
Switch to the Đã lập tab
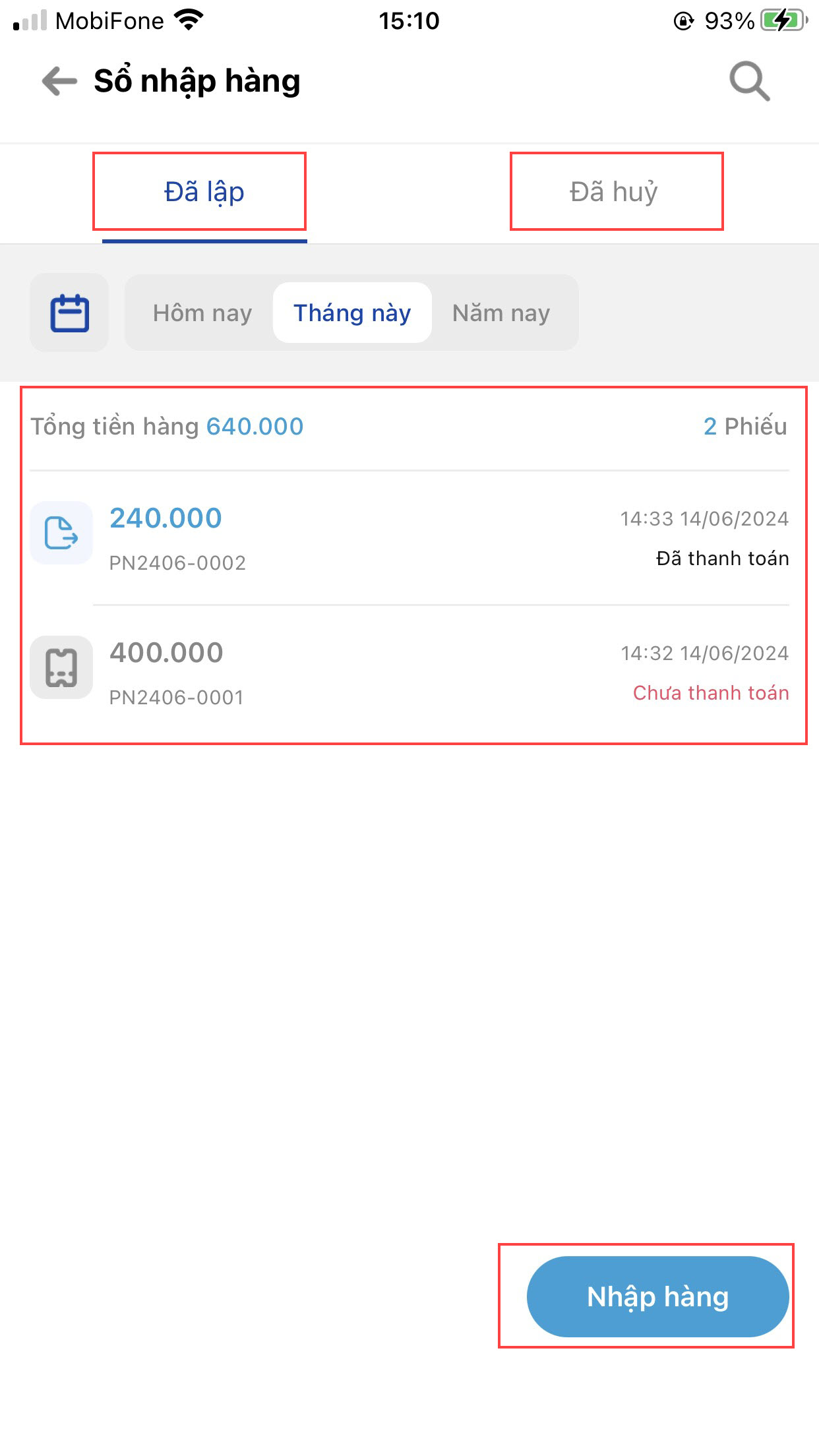(x=204, y=192)
